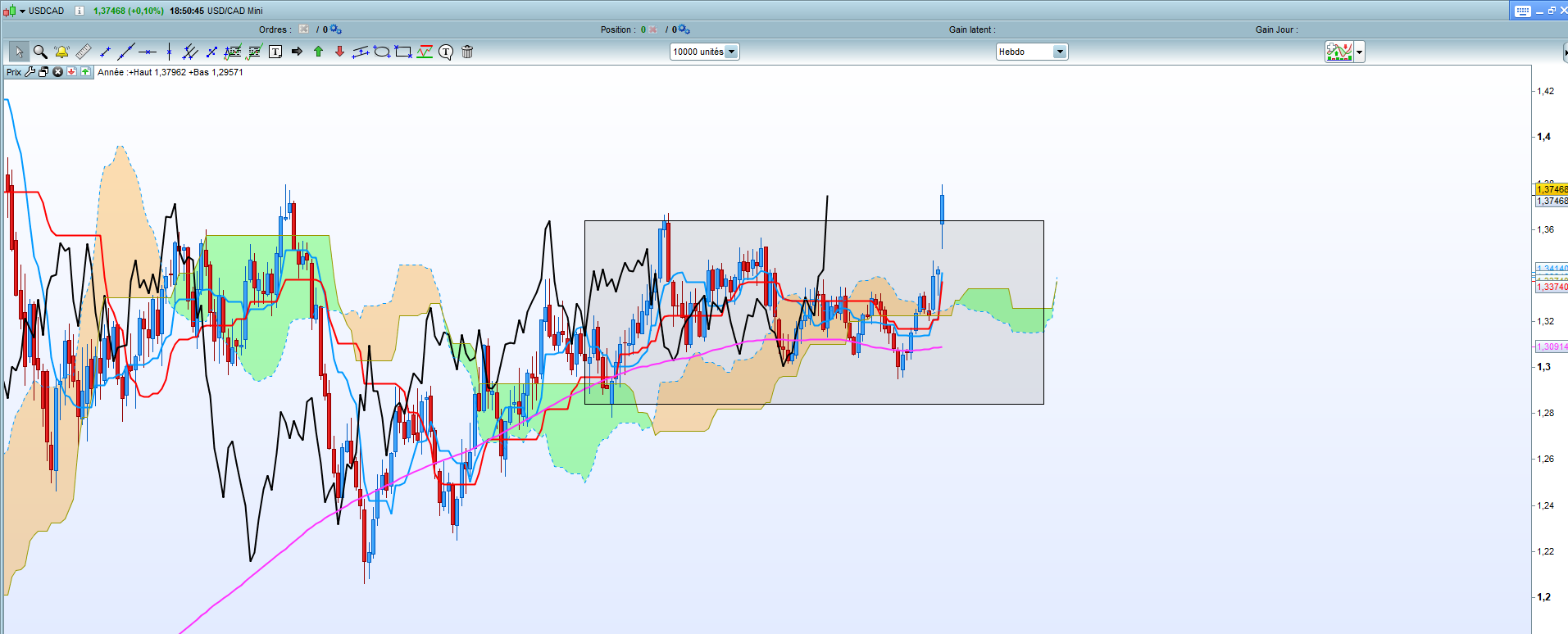Viewport: 1568px width, 634px height.
Task: Pick the vertical line tool
Action: point(169,52)
